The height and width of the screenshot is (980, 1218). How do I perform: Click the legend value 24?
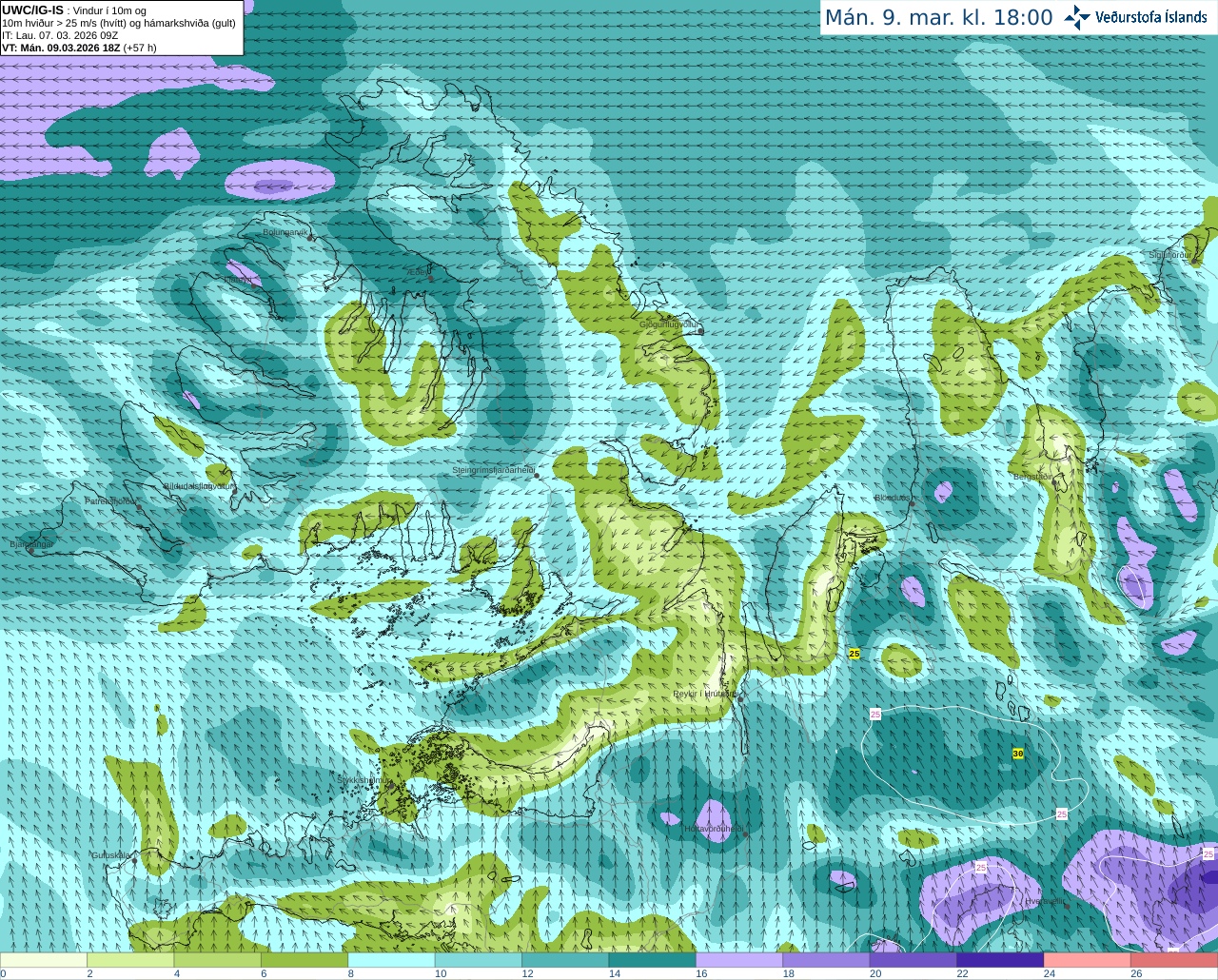[x=1049, y=973]
